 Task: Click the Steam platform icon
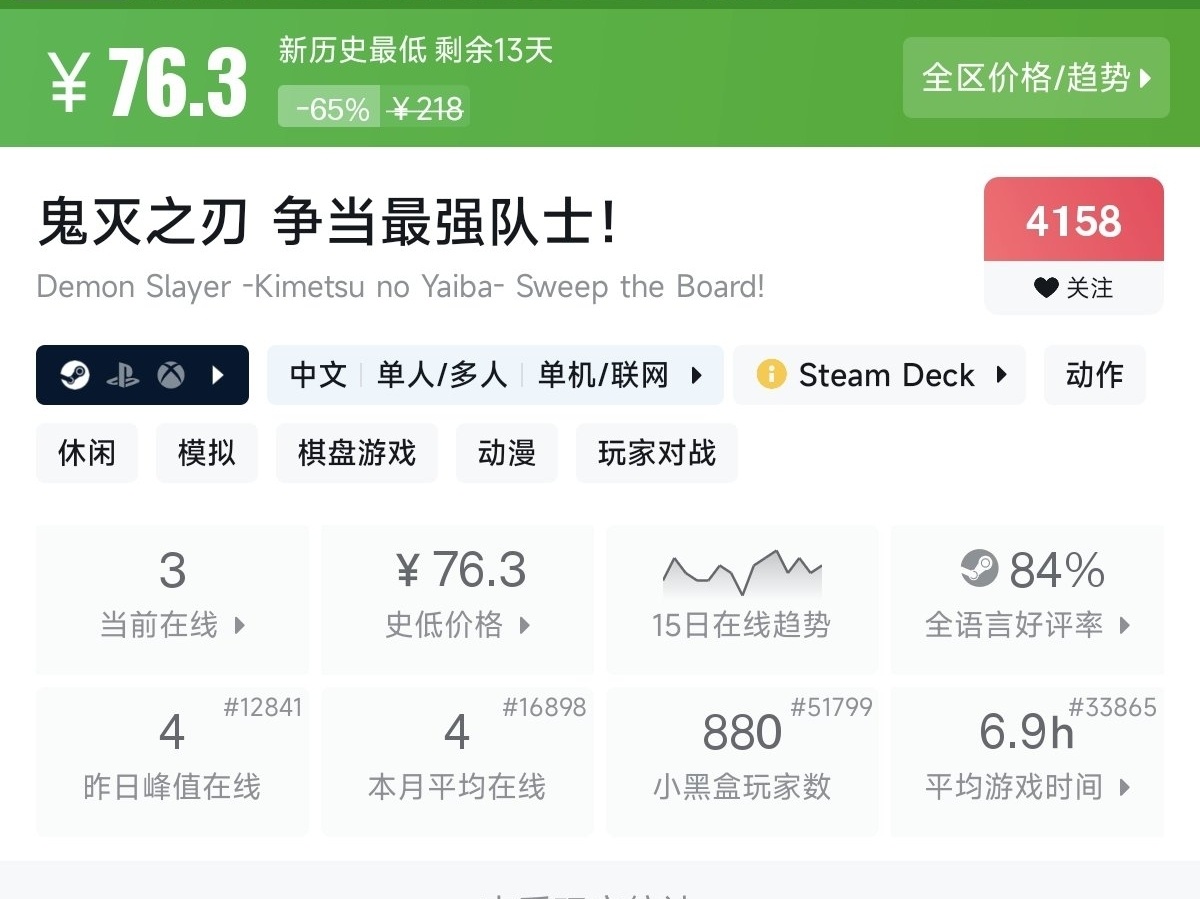[75, 375]
